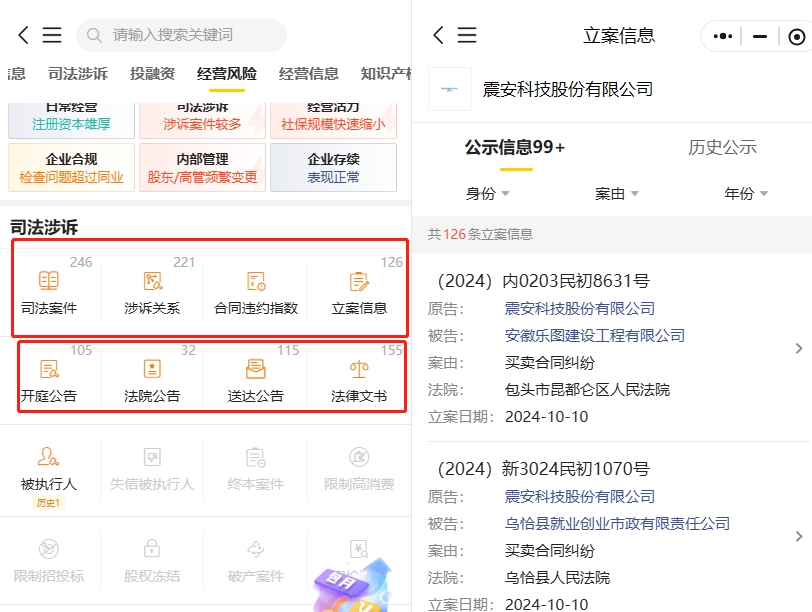Open 内部管理 risk card
The image size is (812, 612).
(x=202, y=168)
